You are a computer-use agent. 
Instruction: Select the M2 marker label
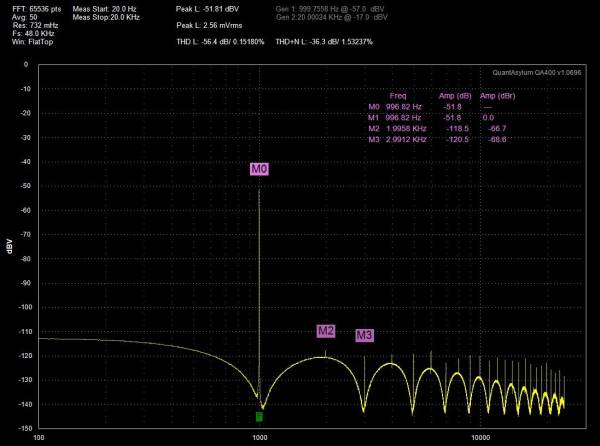click(326, 331)
